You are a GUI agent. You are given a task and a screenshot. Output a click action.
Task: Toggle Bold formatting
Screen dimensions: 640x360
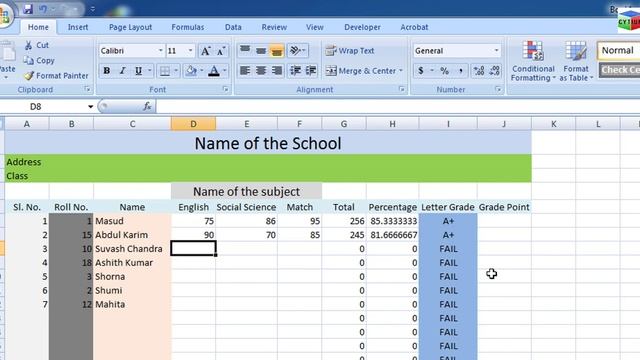[x=107, y=71]
